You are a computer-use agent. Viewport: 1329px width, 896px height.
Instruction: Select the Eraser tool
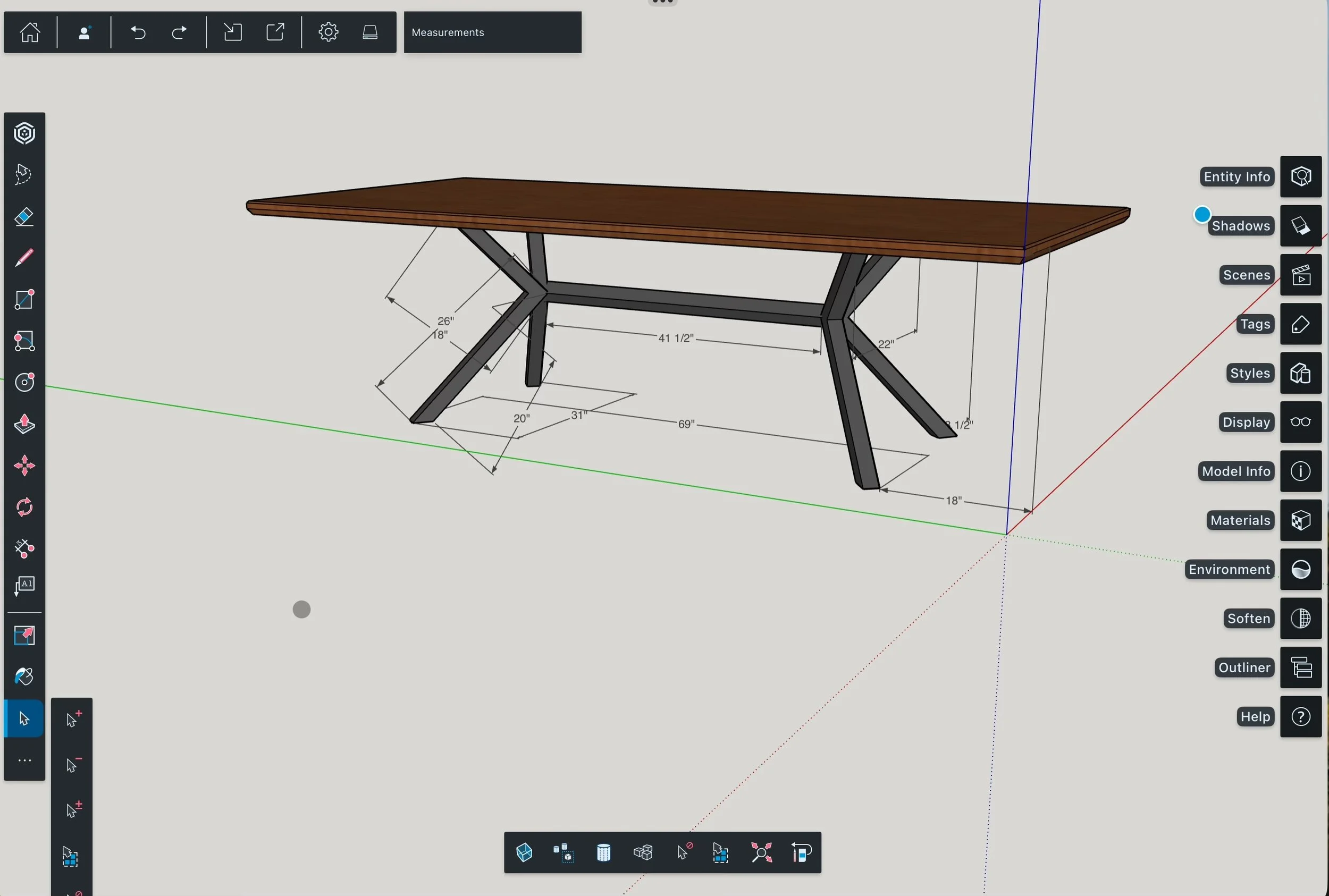tap(24, 217)
